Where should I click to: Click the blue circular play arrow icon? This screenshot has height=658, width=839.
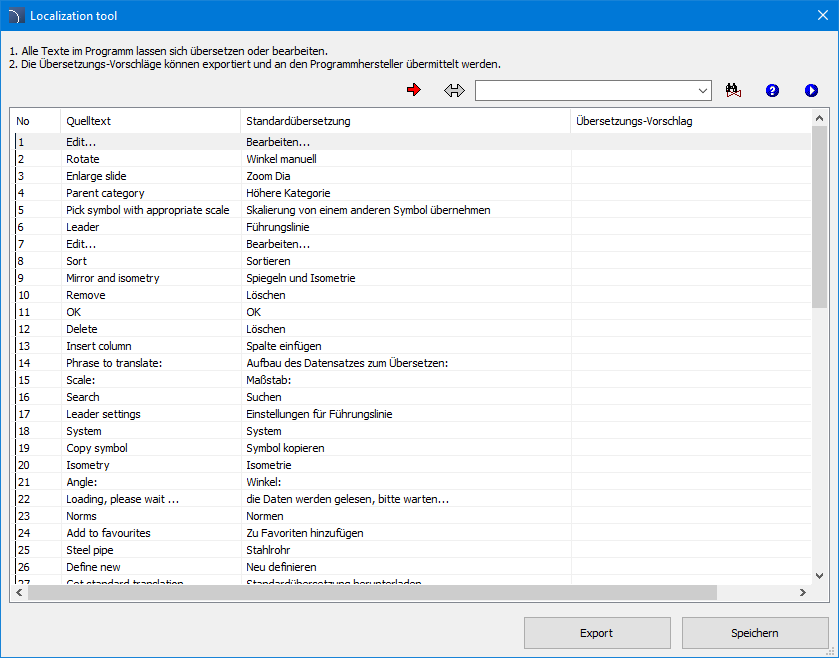811,91
